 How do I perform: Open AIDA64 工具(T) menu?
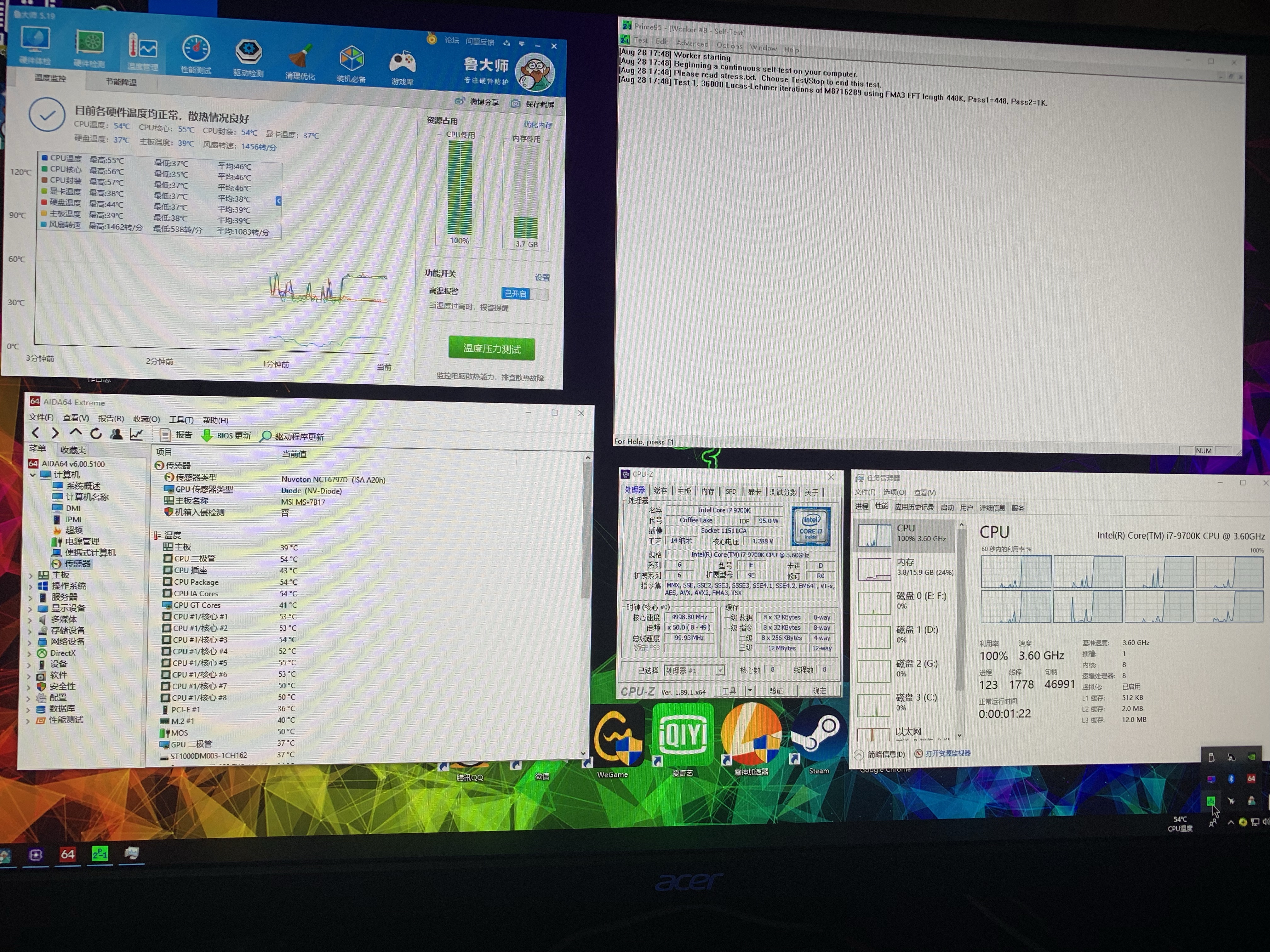[181, 419]
